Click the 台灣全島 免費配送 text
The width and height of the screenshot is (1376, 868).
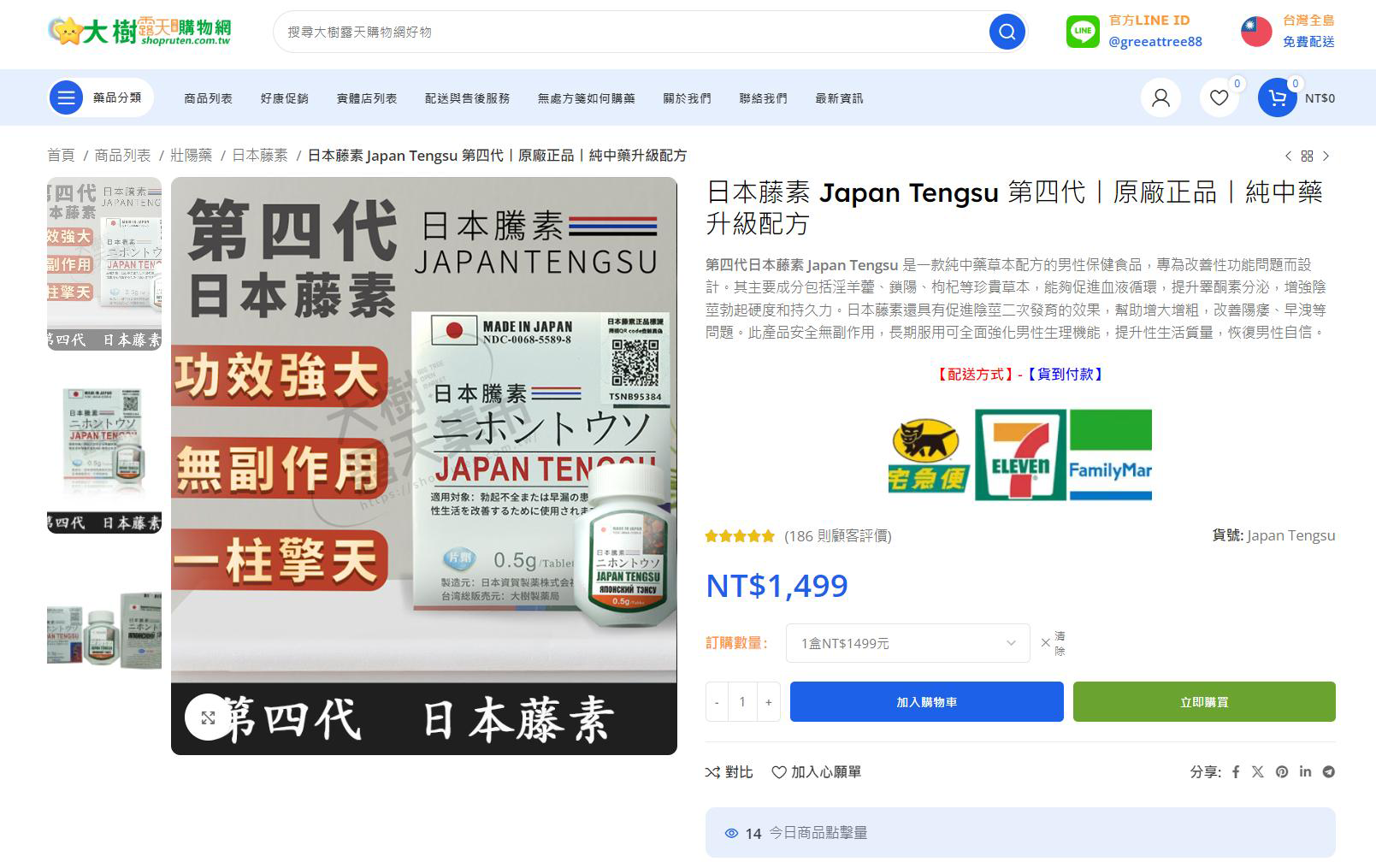click(1308, 31)
